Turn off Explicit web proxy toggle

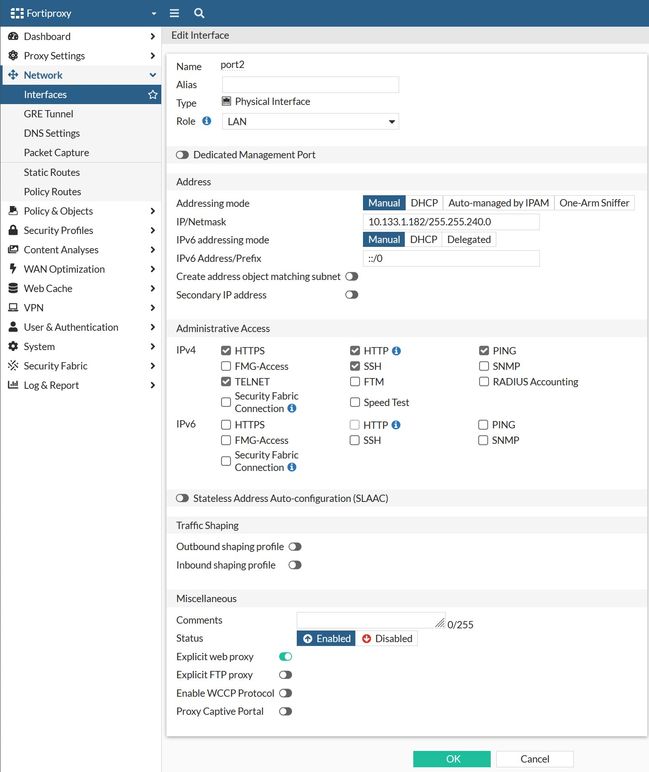(285, 657)
